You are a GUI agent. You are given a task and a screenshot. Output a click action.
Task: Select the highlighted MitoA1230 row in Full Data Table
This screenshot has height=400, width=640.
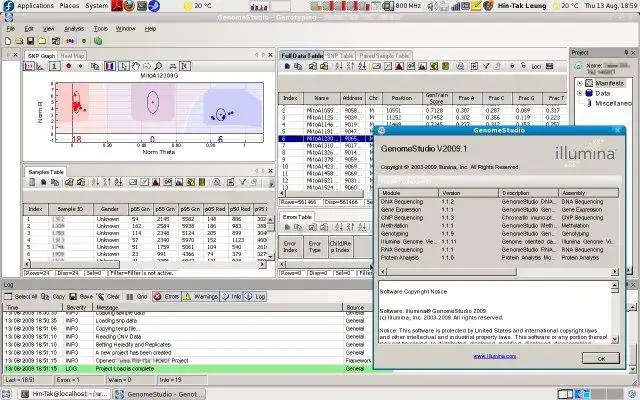click(x=326, y=139)
